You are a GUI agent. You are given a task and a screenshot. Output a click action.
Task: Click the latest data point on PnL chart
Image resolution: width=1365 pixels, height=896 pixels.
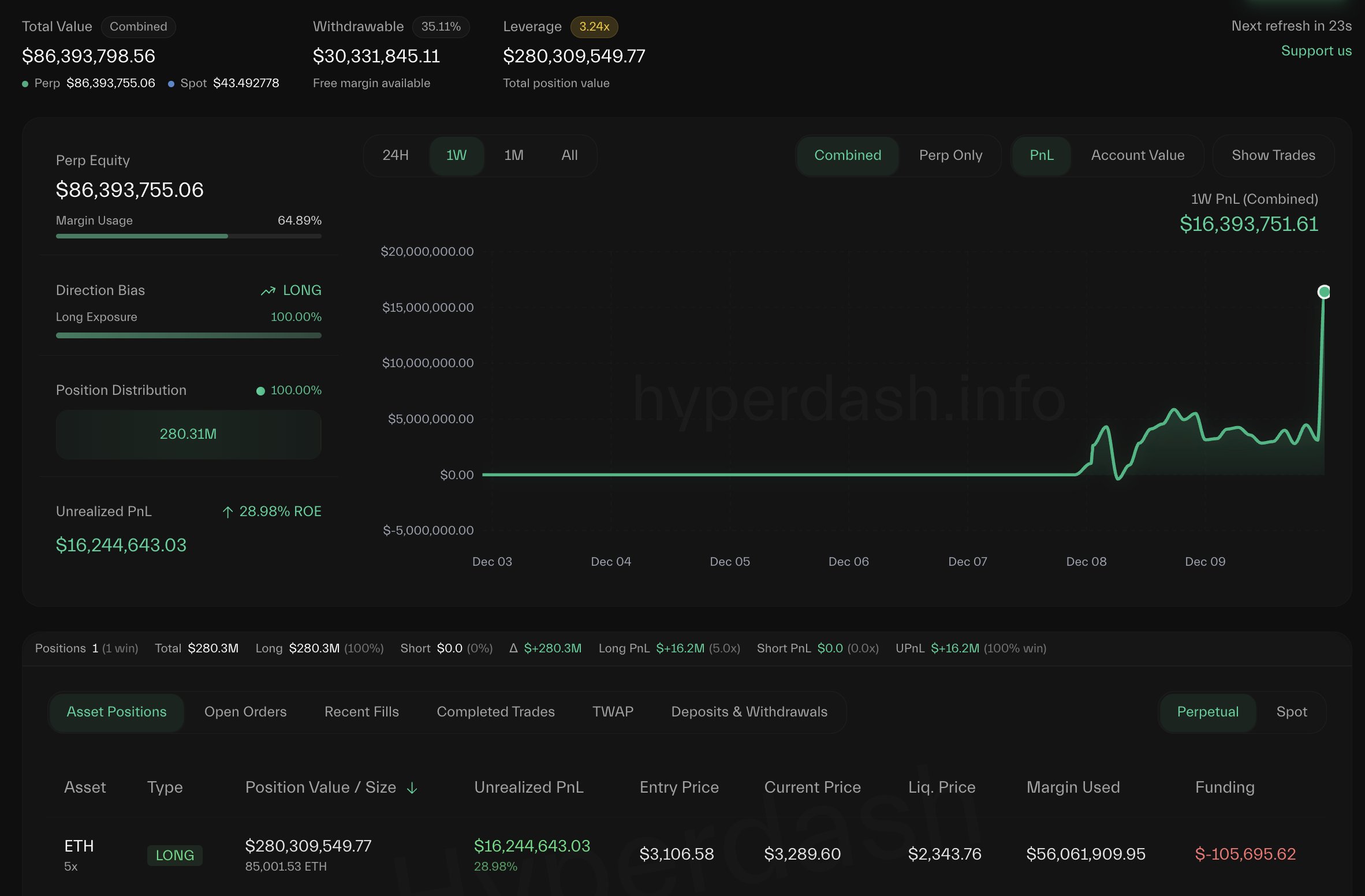pos(1323,292)
